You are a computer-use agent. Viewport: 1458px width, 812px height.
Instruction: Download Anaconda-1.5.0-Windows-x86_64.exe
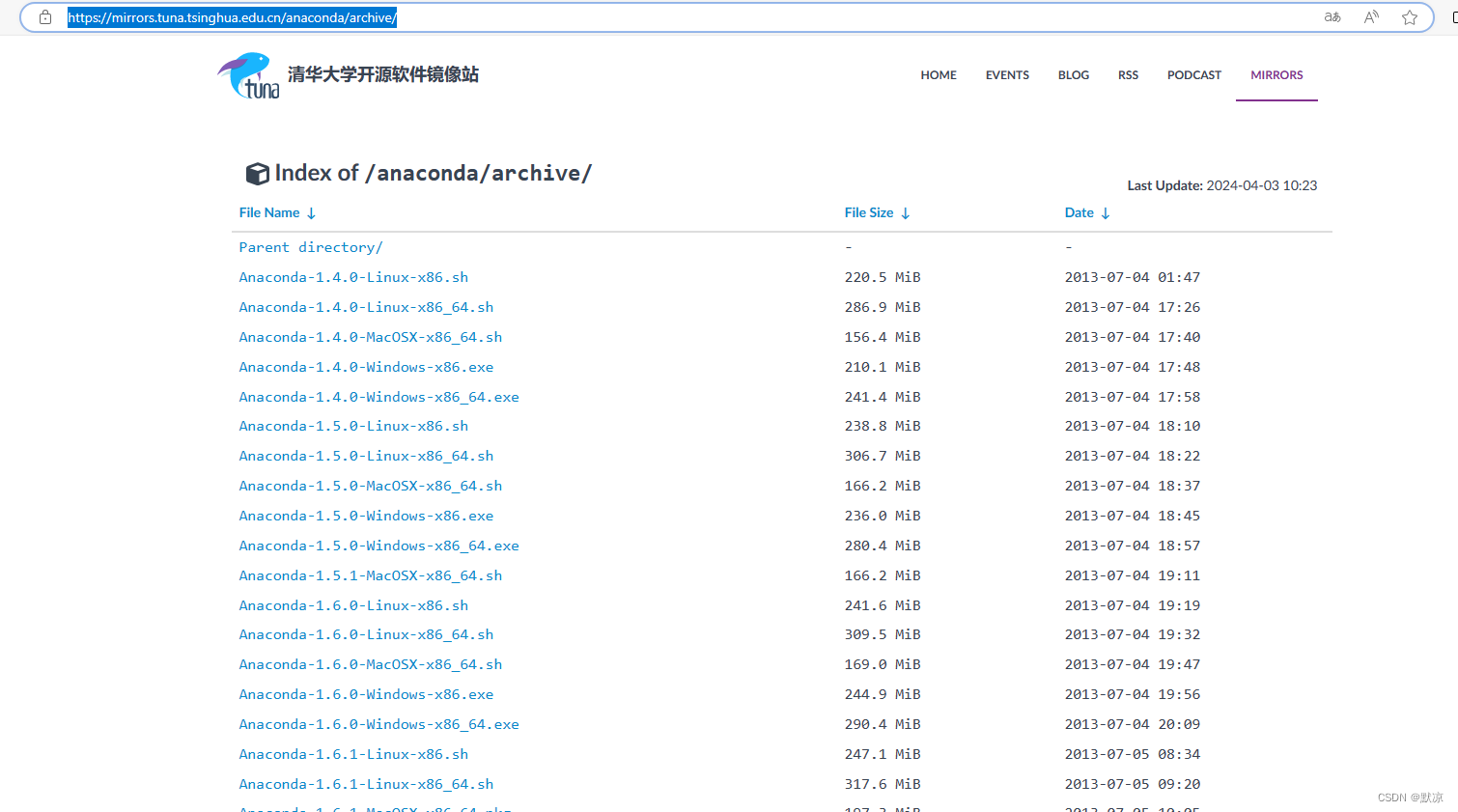[379, 546]
